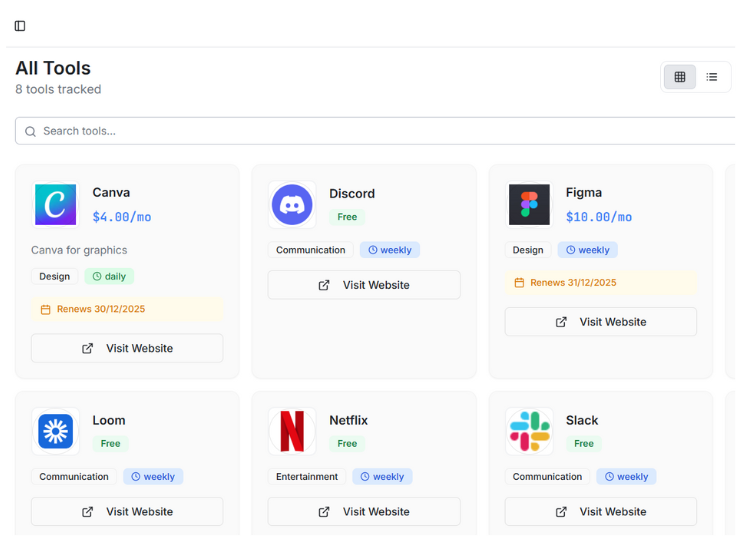740x541 pixels.
Task: Open Discord's Visit Website button
Action: (x=364, y=285)
